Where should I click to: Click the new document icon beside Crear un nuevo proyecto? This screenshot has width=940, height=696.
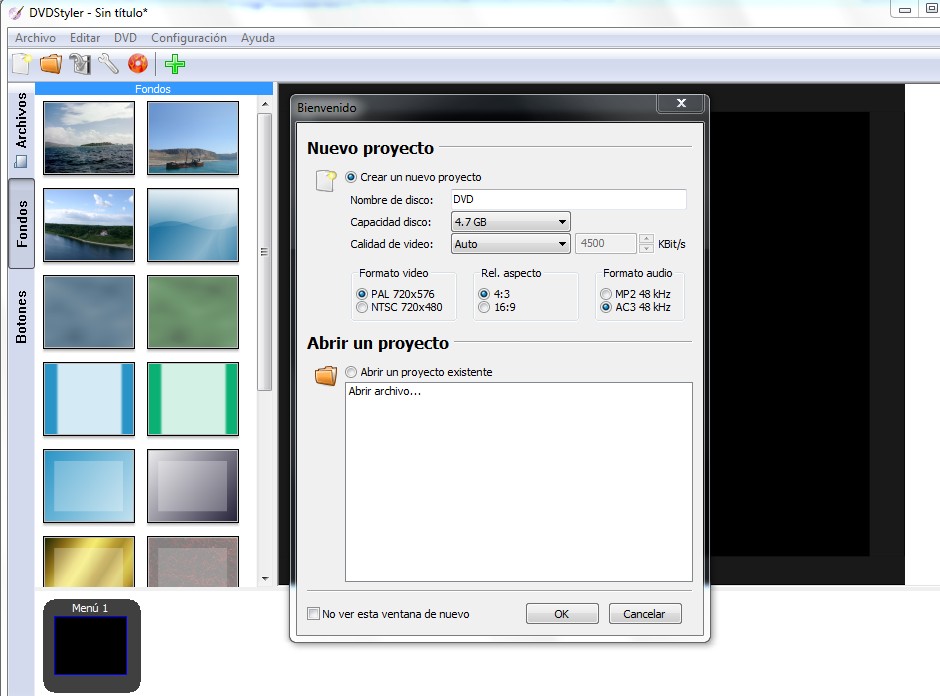326,180
